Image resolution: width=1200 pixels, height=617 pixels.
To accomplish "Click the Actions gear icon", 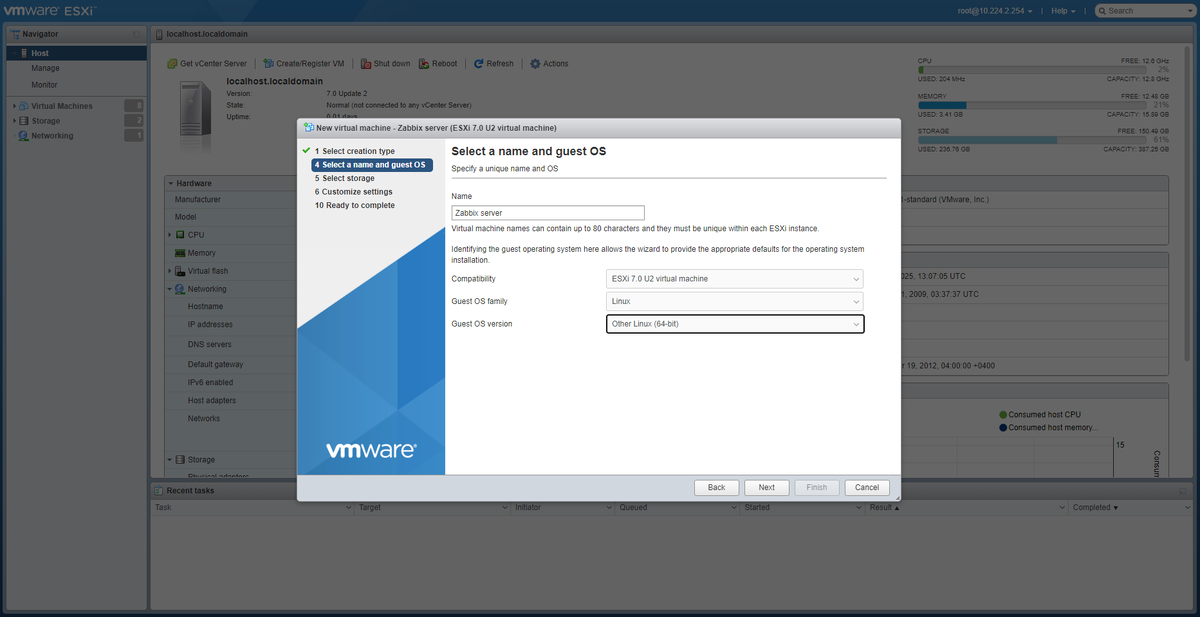I will point(535,63).
